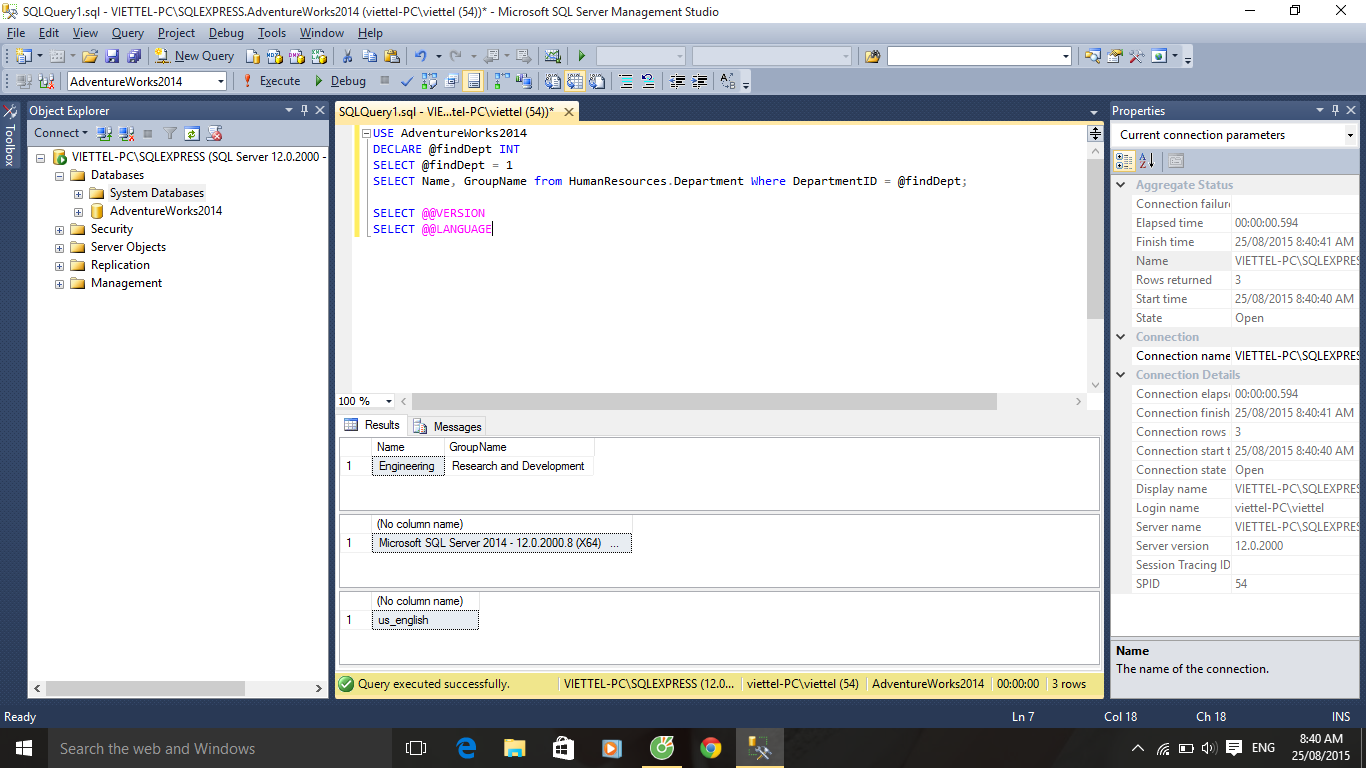Click the Properties Window toolbar icon
This screenshot has width=1366, height=768.
(x=1114, y=56)
